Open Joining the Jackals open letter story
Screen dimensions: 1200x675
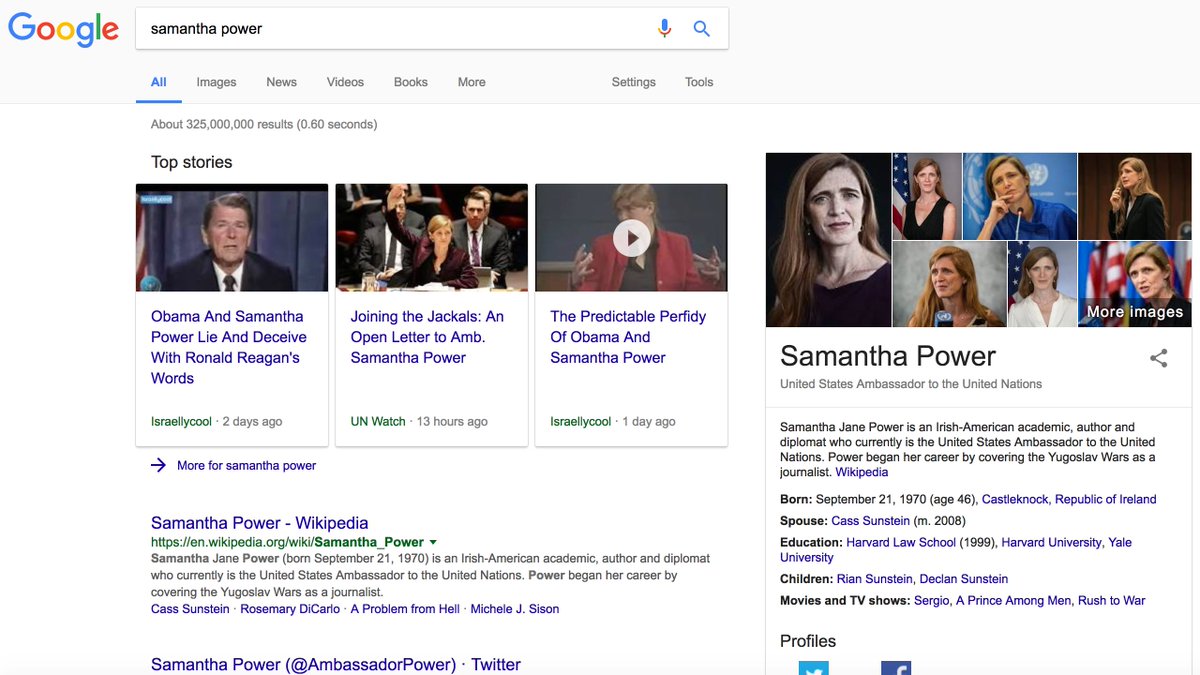427,337
